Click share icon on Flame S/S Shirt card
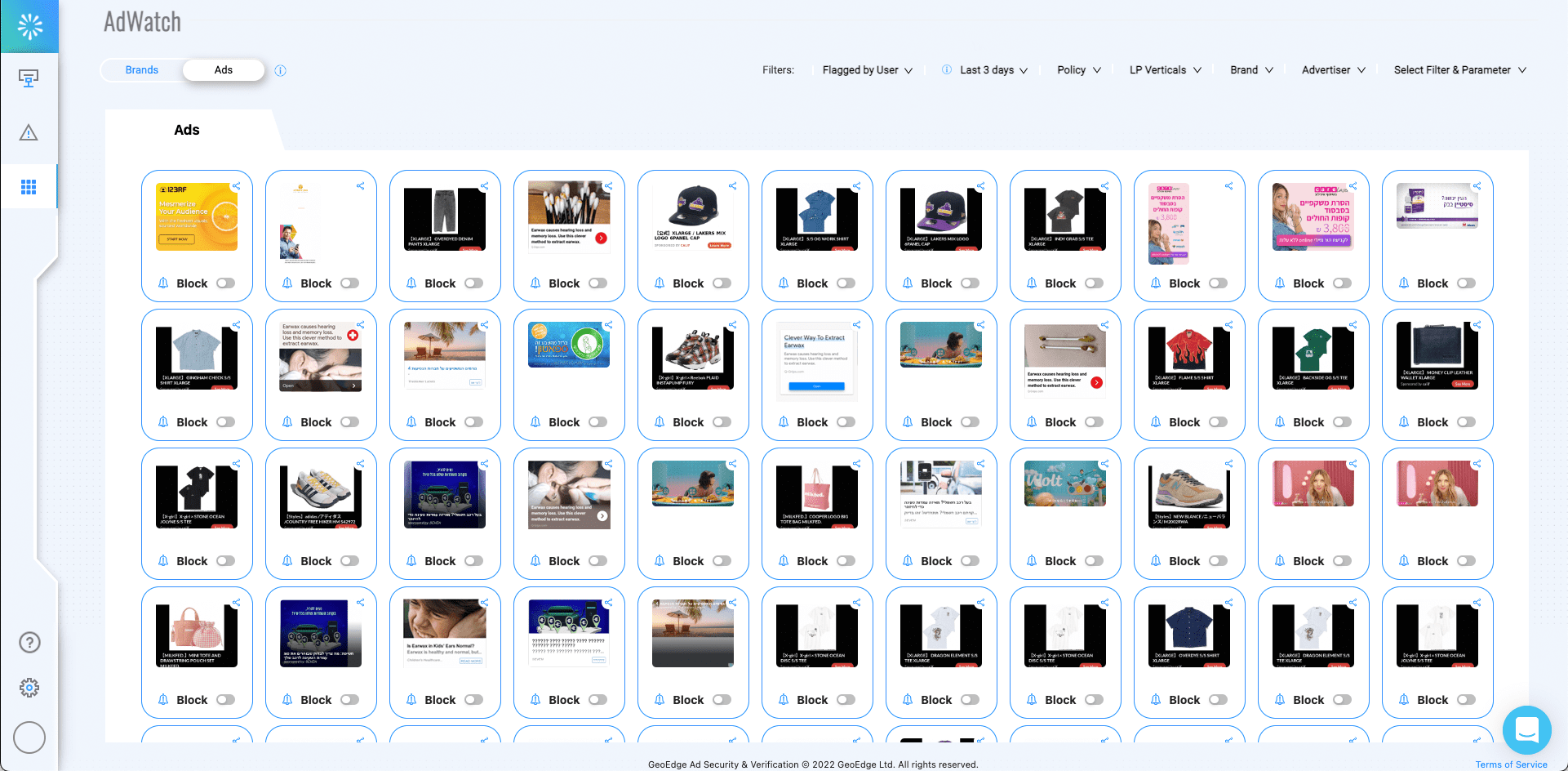Image resolution: width=1568 pixels, height=771 pixels. pos(1228,325)
